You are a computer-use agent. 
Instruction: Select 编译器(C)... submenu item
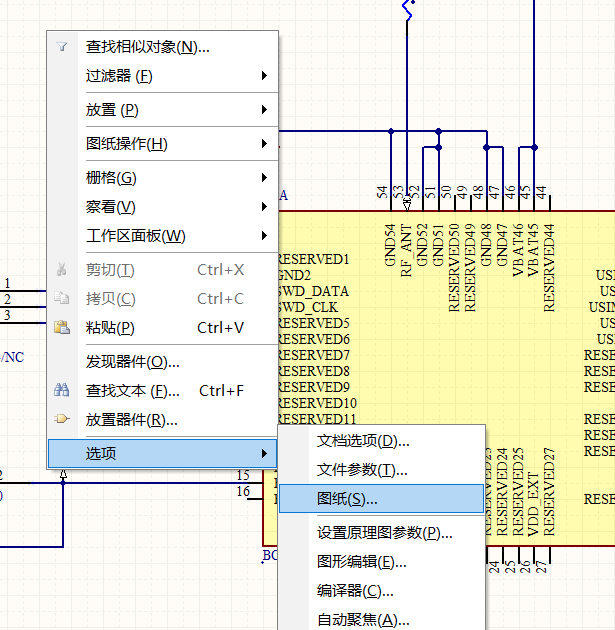pos(381,591)
